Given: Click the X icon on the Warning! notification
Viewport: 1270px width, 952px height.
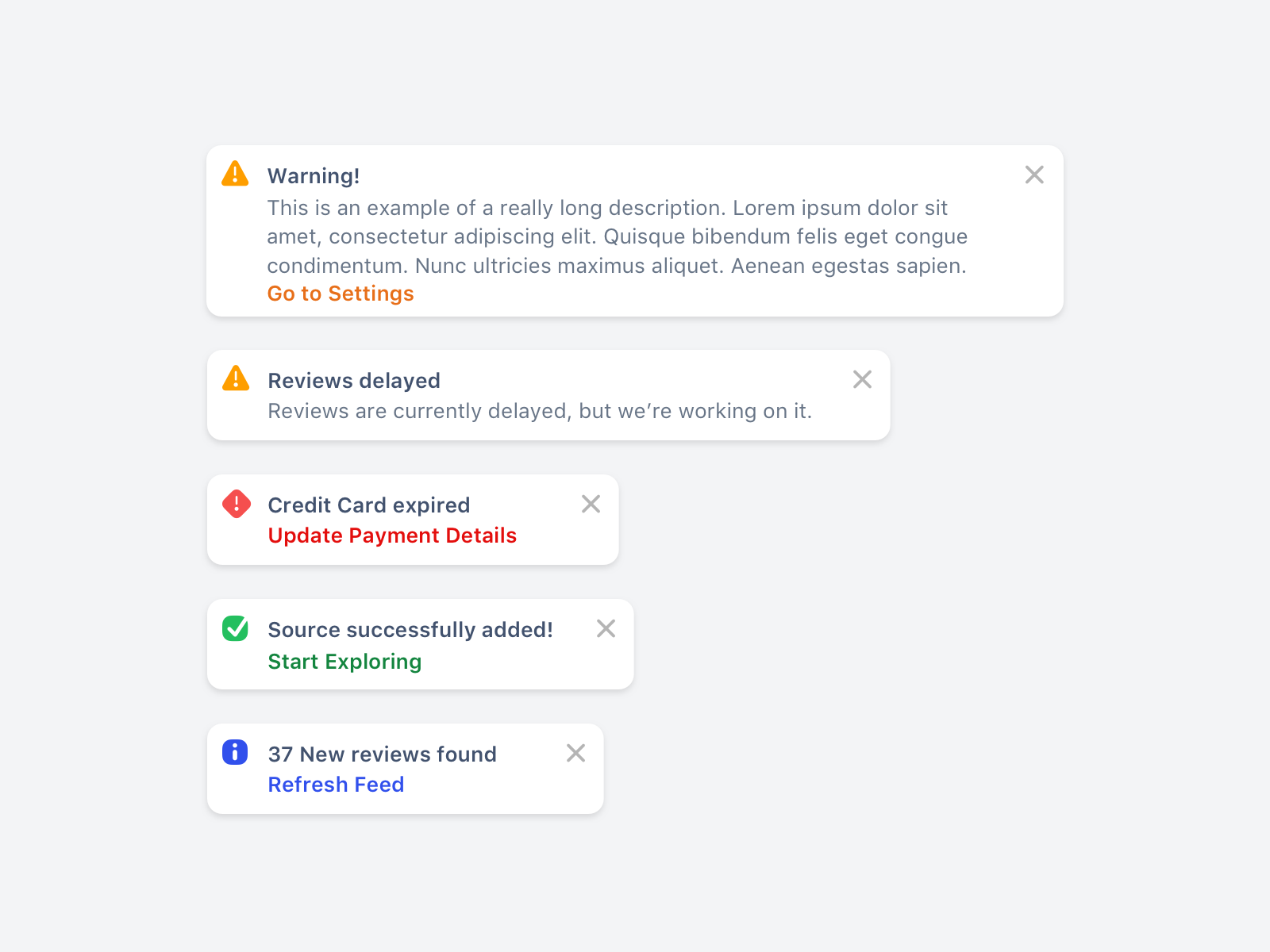Looking at the screenshot, I should coord(1034,175).
